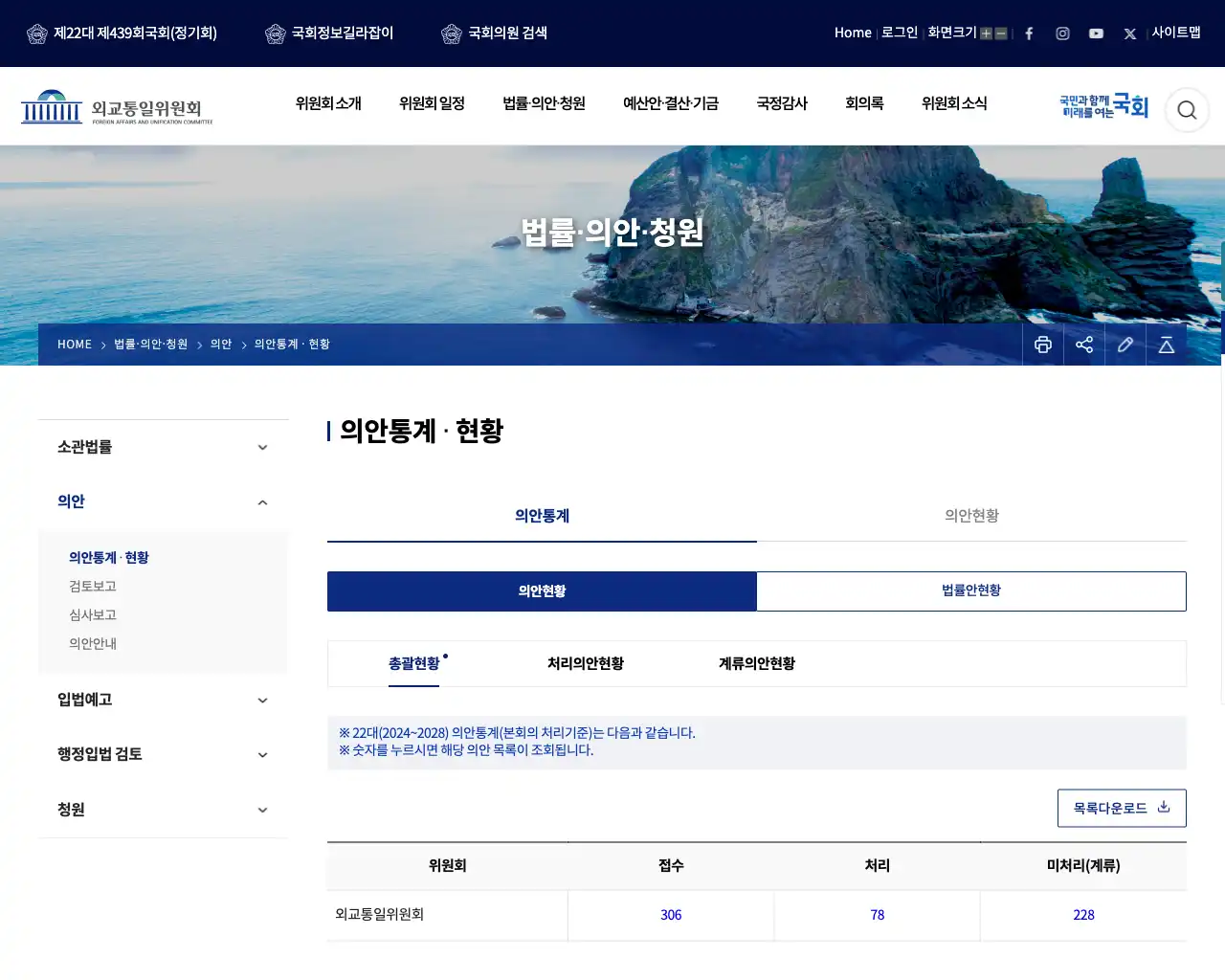This screenshot has height=980, width=1225.
Task: Open the 위원회 일정 menu
Action: pos(432,103)
